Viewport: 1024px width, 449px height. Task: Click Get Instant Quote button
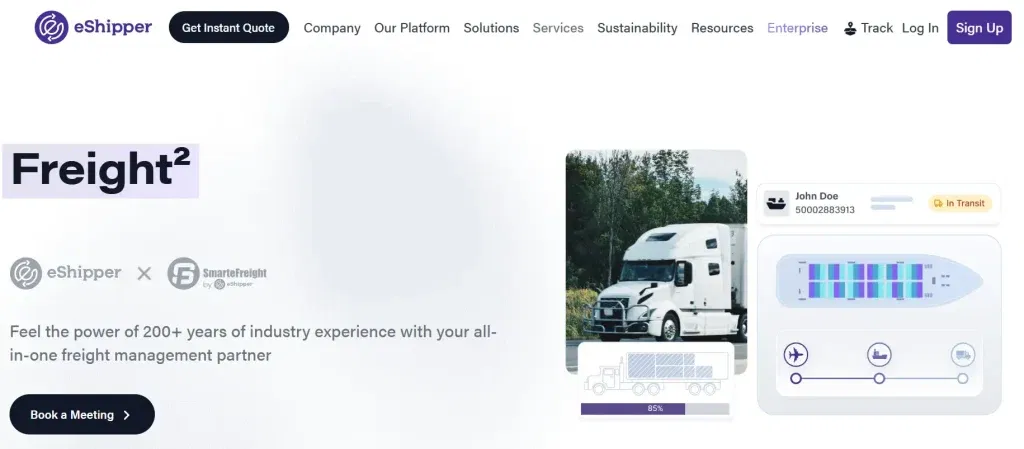click(x=229, y=27)
